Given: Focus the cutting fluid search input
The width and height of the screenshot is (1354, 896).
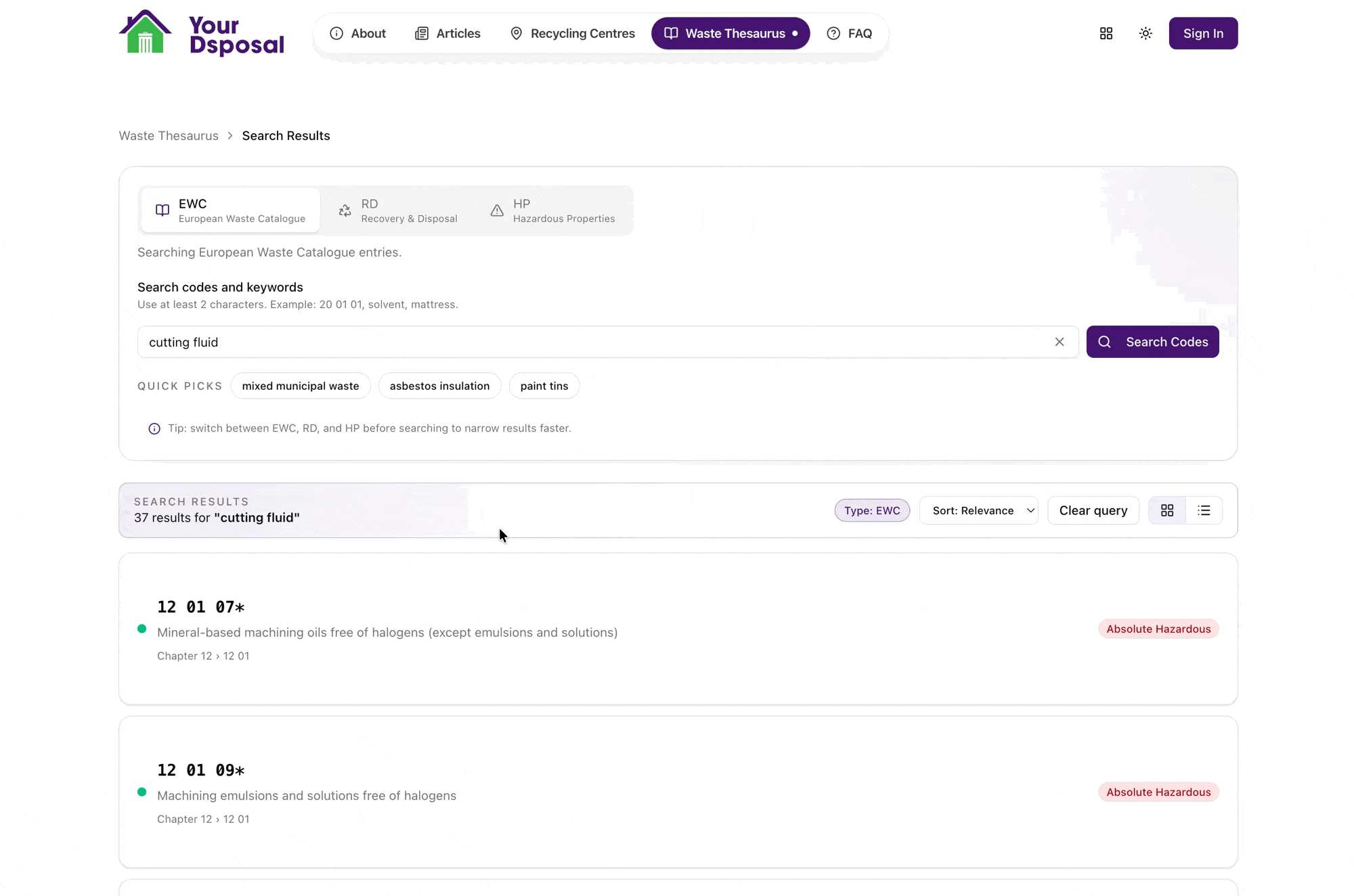Looking at the screenshot, I should tap(596, 342).
